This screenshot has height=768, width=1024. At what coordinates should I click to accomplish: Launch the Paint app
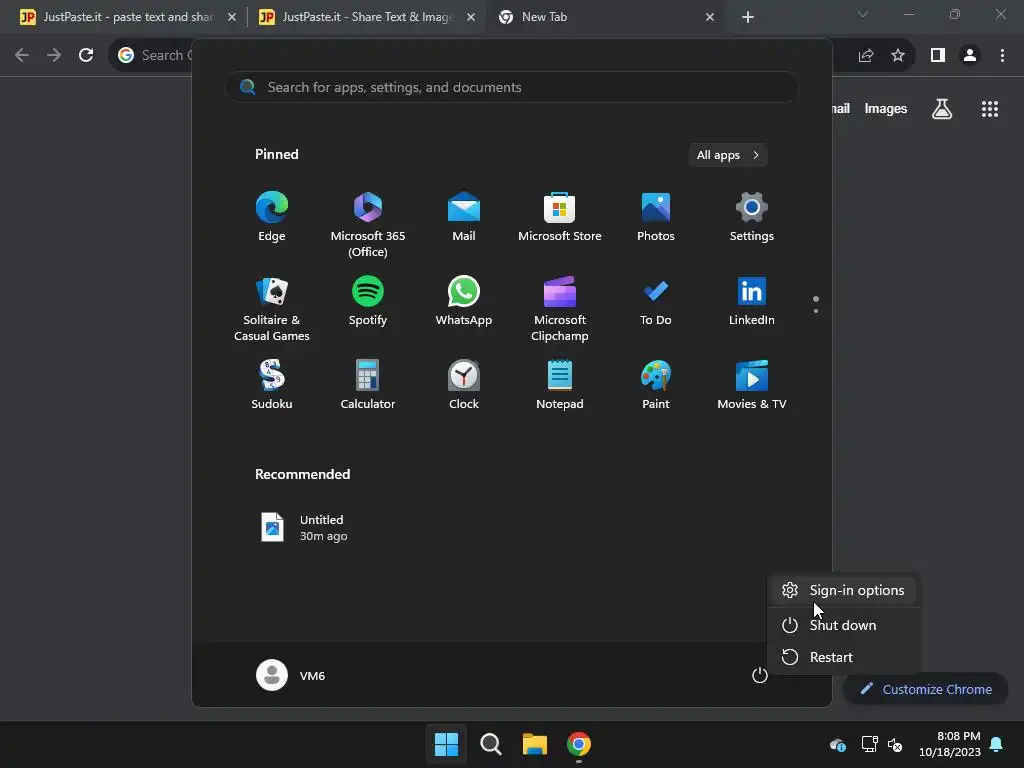click(656, 385)
